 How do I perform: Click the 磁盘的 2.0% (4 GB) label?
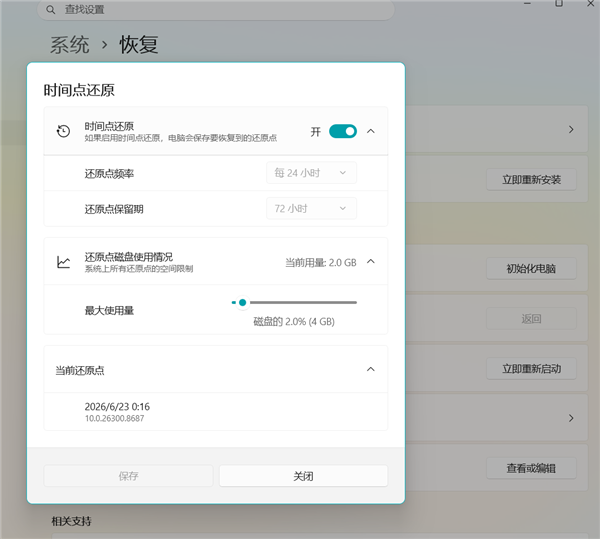(x=294, y=321)
